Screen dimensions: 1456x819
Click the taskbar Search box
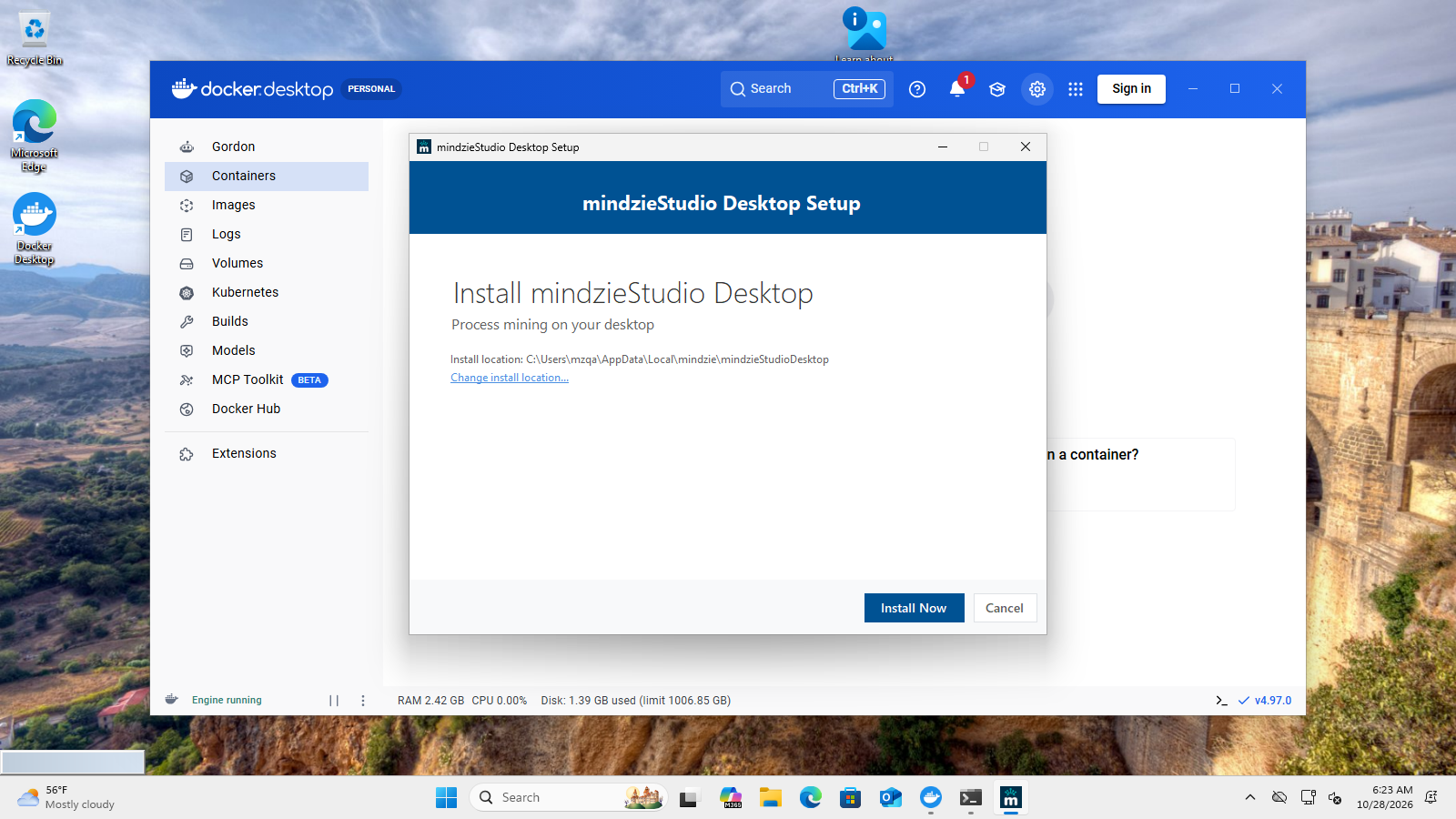[568, 798]
